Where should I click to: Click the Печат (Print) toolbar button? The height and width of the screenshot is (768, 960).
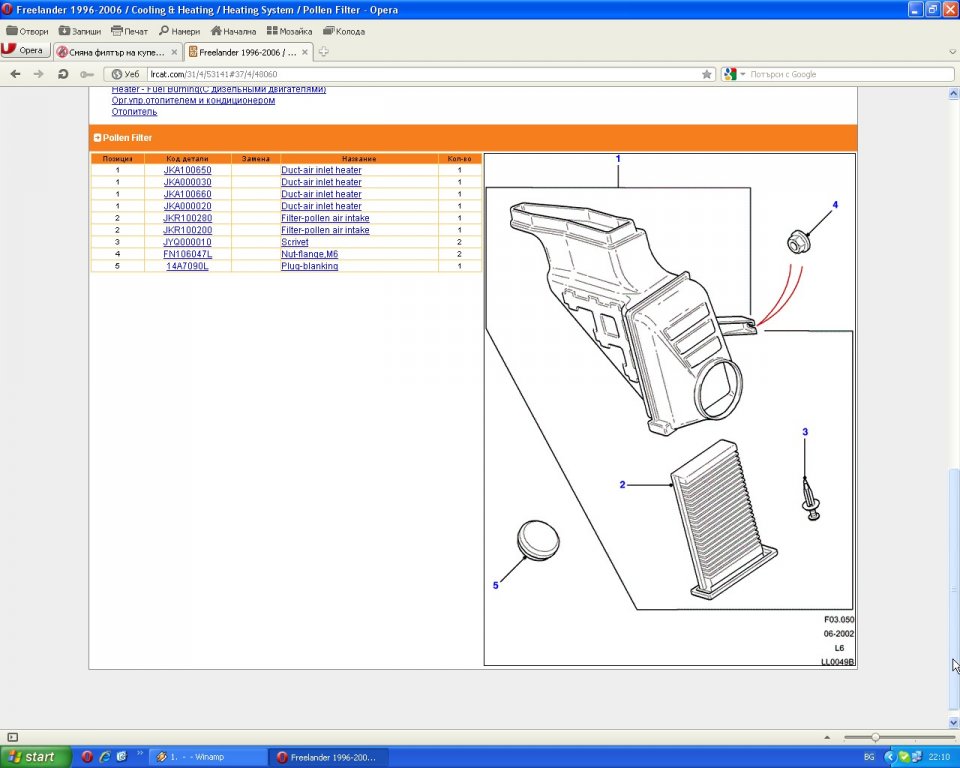click(x=129, y=31)
